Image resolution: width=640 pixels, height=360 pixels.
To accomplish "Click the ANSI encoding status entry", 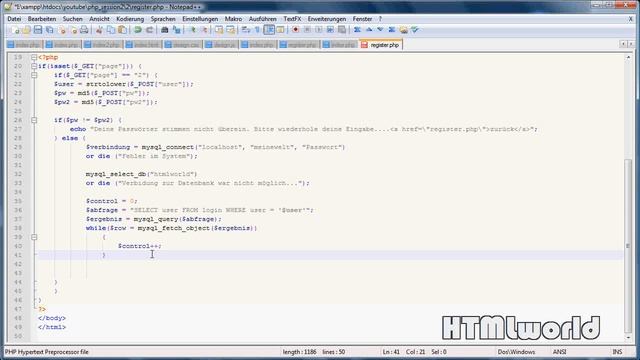I will (560, 352).
